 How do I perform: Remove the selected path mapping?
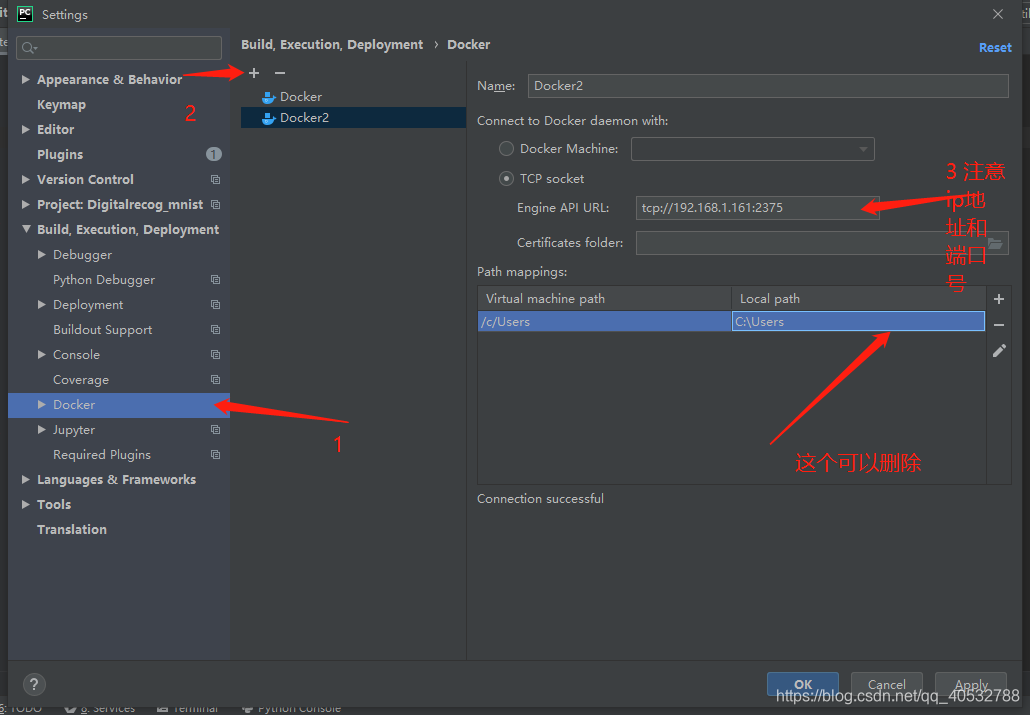(998, 325)
